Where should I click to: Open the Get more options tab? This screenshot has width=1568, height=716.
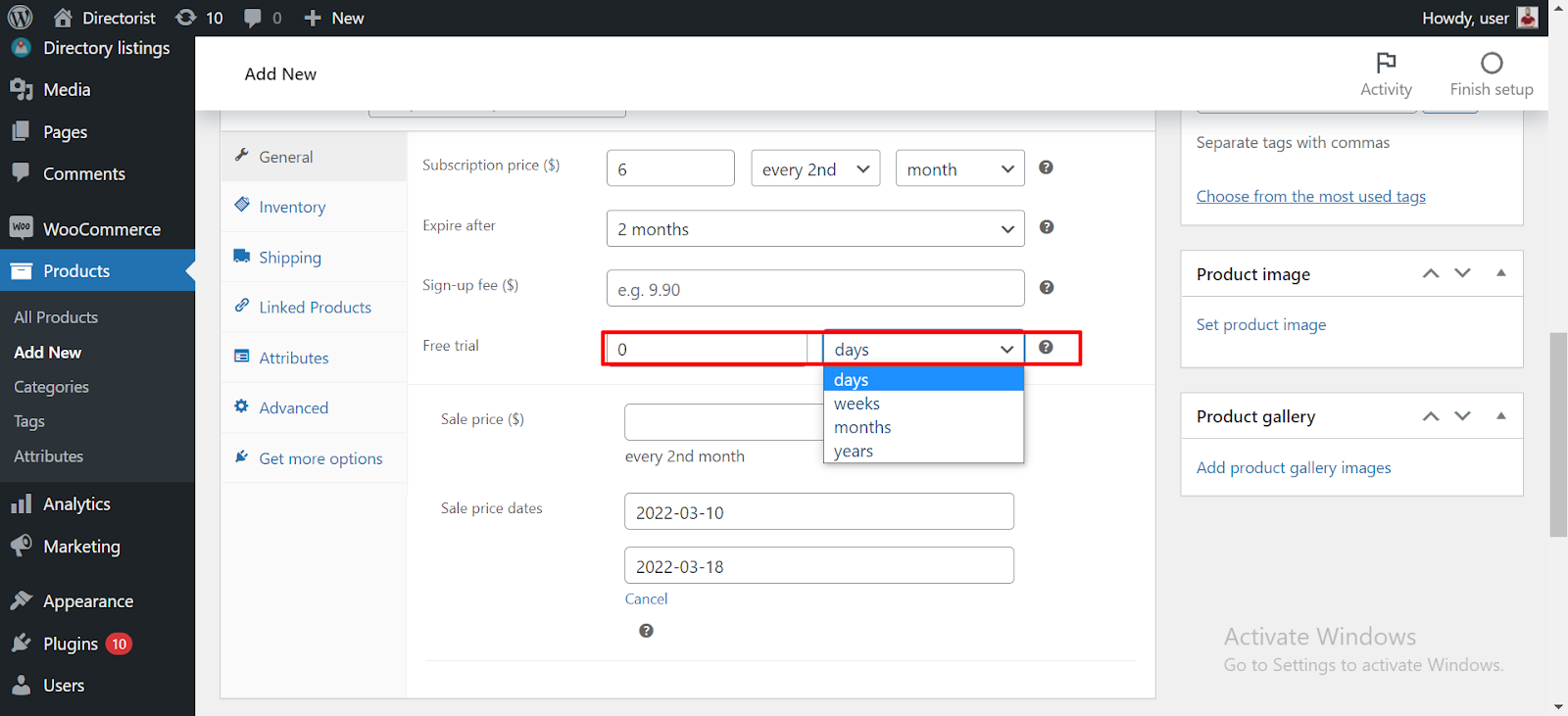pyautogui.click(x=314, y=458)
